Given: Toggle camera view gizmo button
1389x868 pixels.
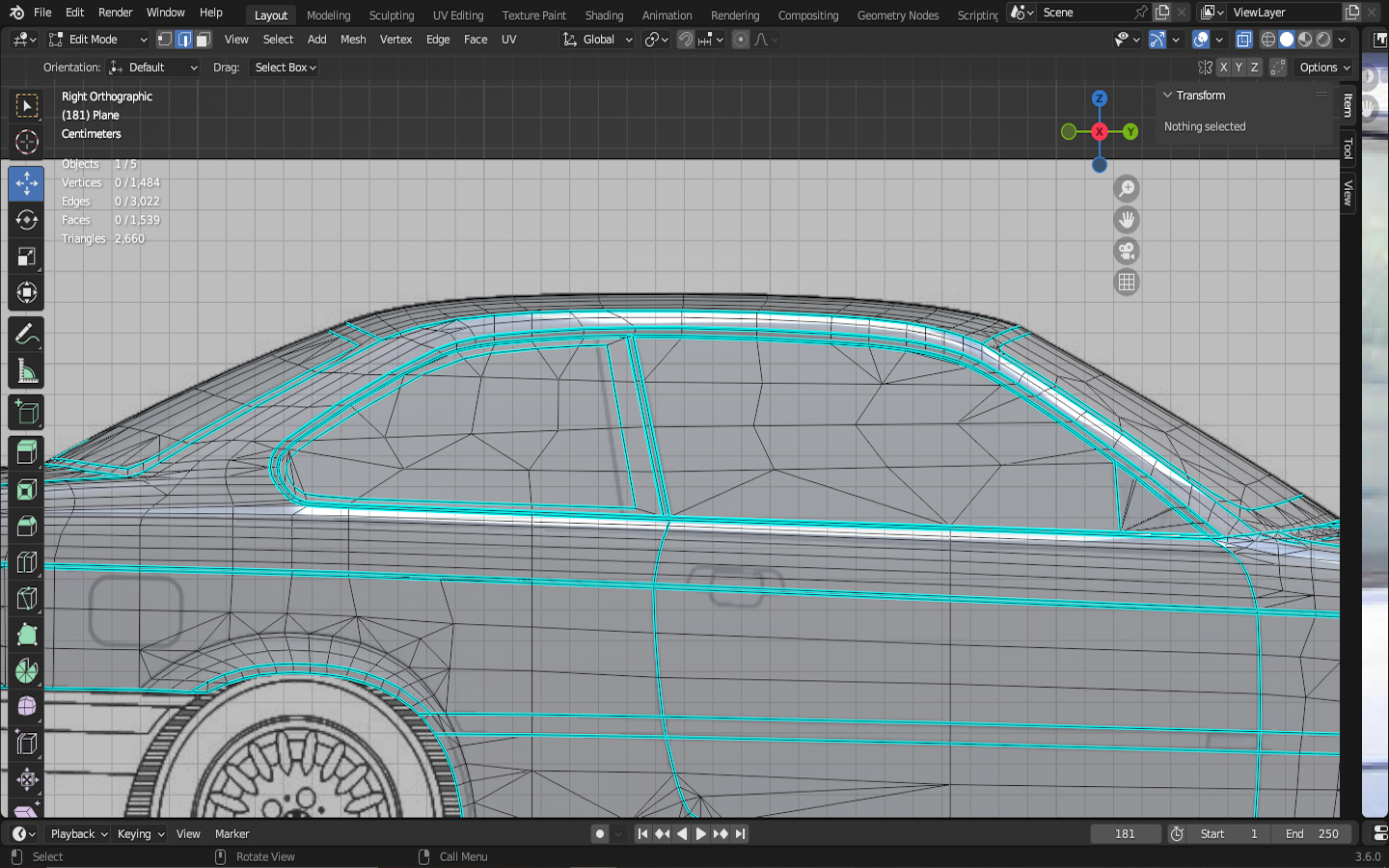Looking at the screenshot, I should [1126, 252].
